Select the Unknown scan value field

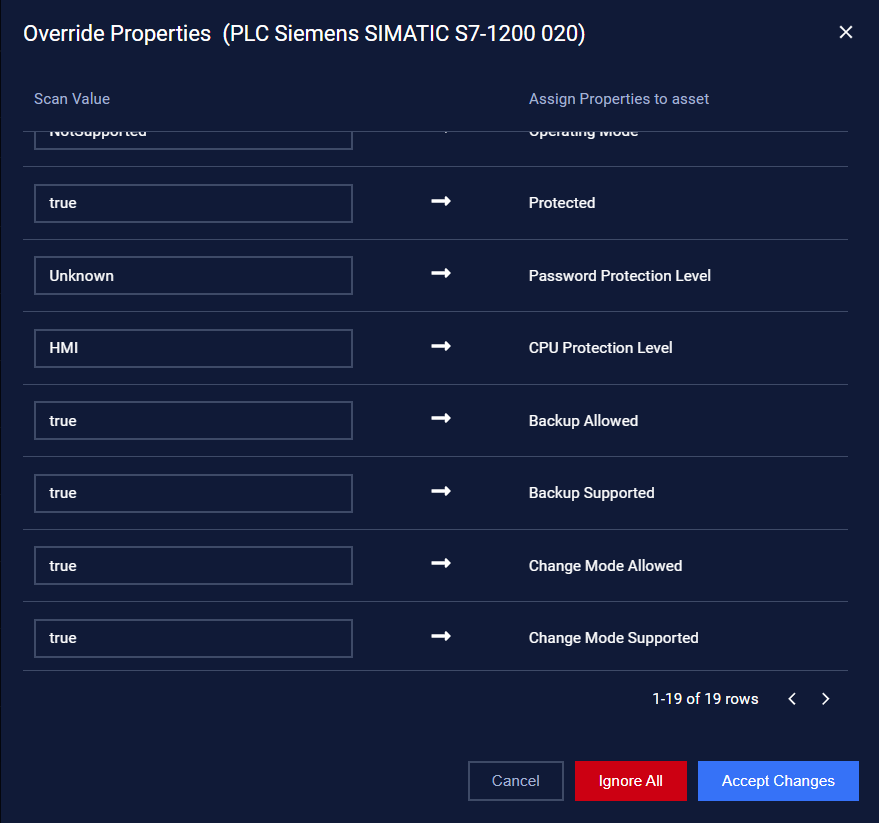(x=193, y=276)
